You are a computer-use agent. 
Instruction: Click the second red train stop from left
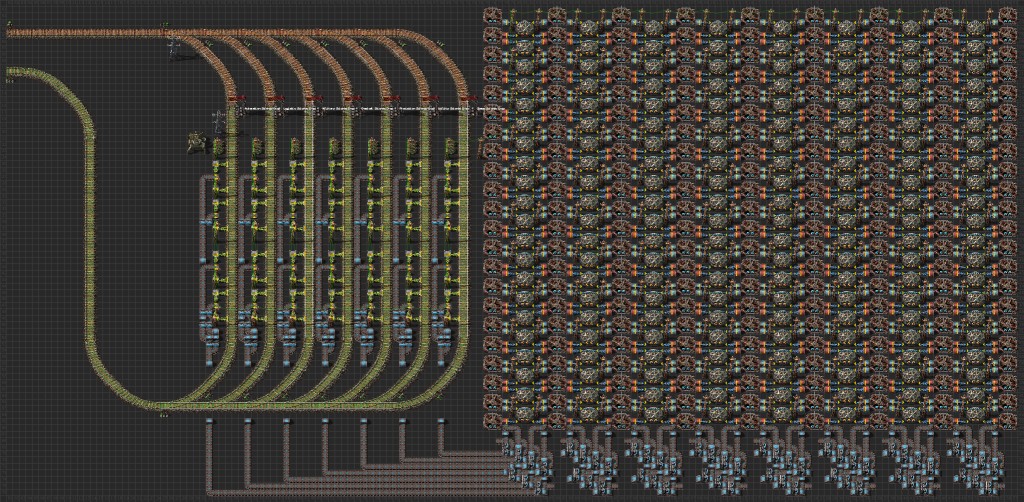(274, 97)
